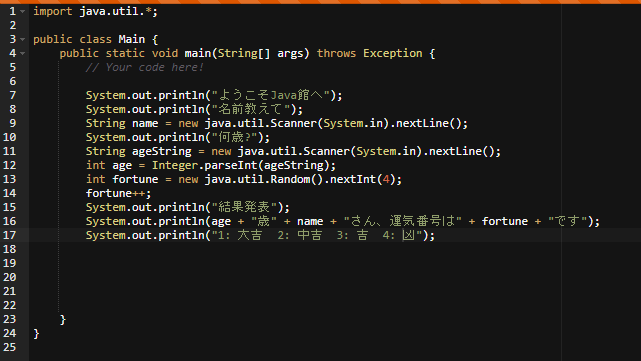Click the comment '// Your code here!'
This screenshot has width=641, height=361.
point(145,67)
